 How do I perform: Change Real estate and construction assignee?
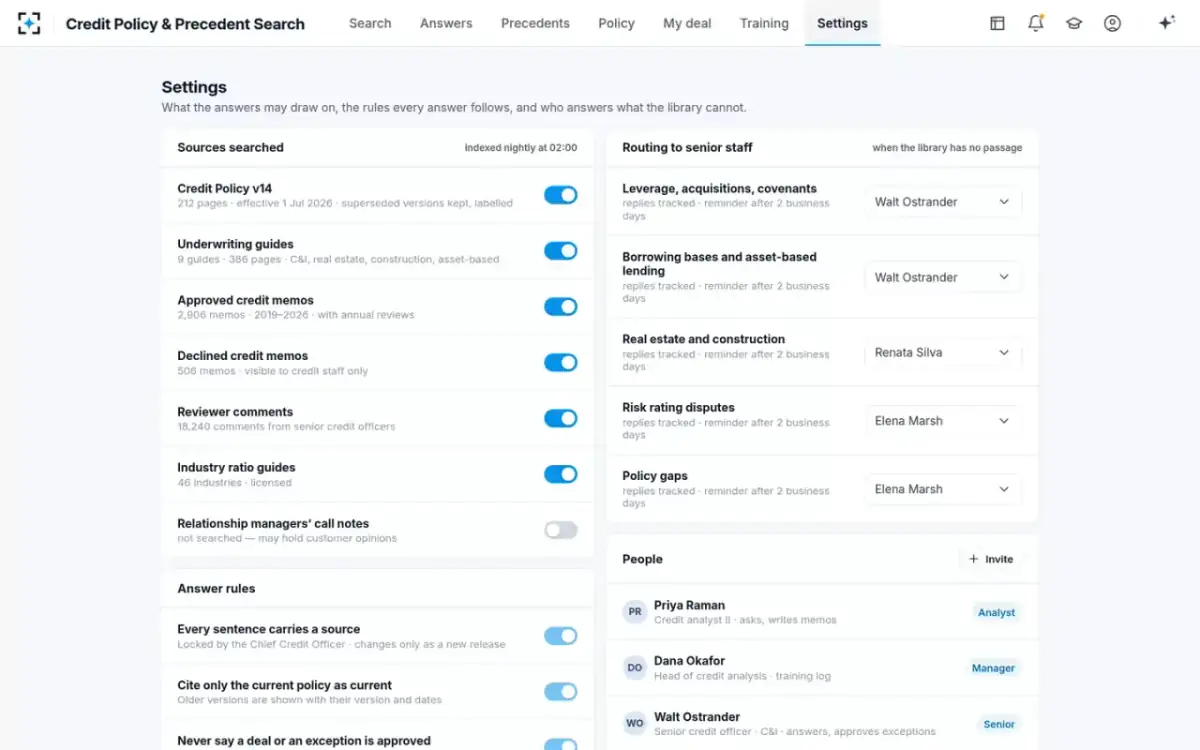[943, 352]
